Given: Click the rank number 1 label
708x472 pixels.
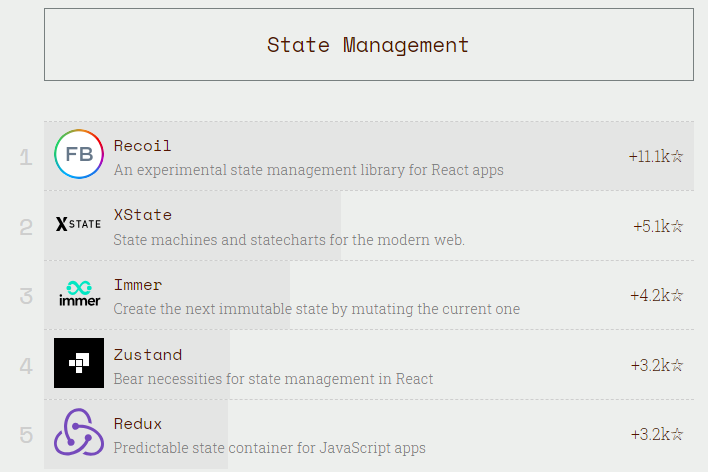Looking at the screenshot, I should pyautogui.click(x=26, y=157).
